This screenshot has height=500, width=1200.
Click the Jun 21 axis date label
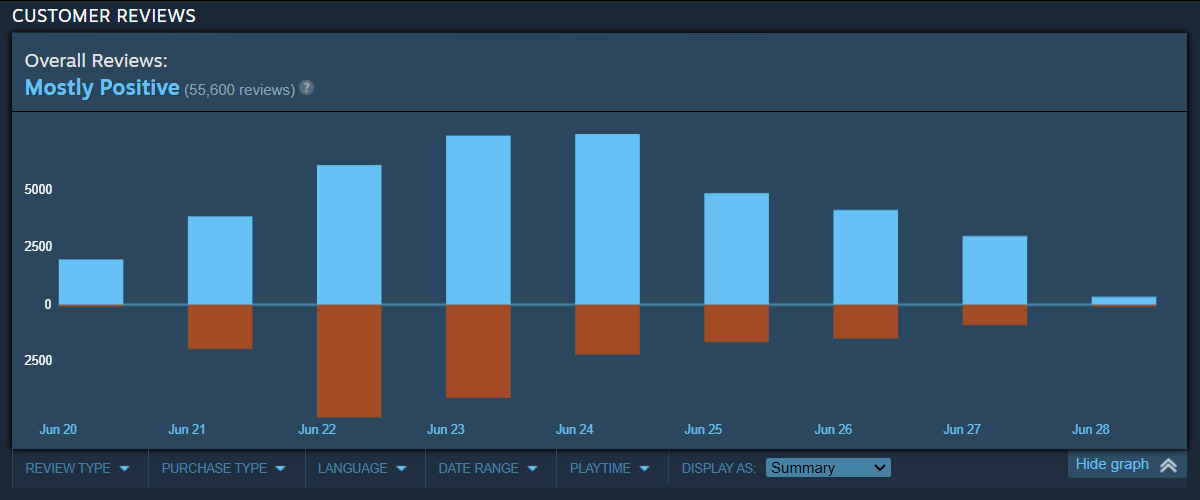click(187, 430)
